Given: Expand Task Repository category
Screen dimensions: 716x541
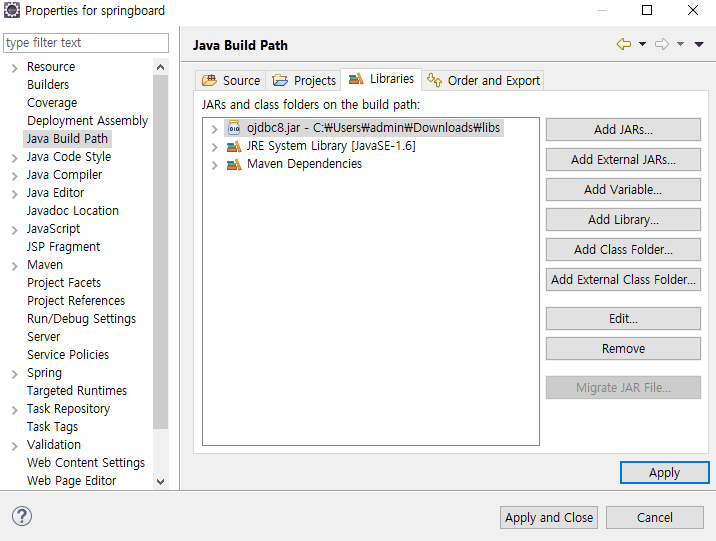Looking at the screenshot, I should [15, 410].
